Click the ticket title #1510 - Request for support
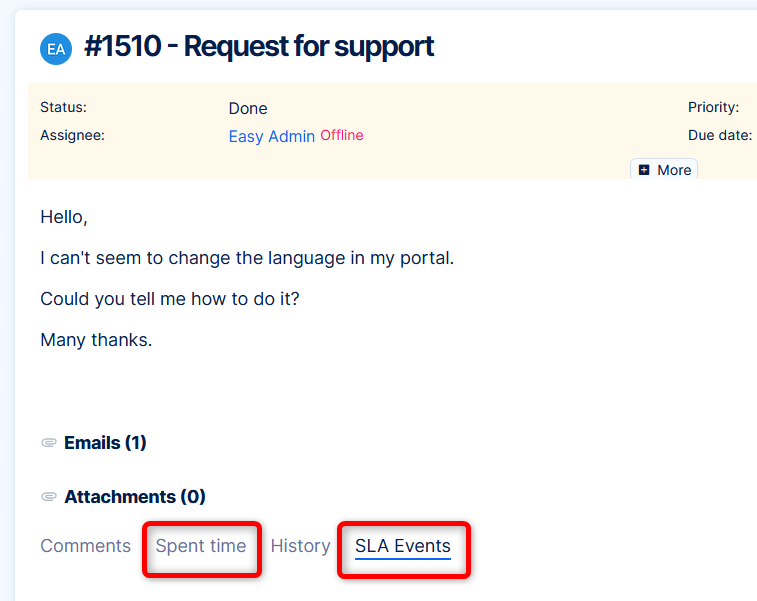The height and width of the screenshot is (601, 757). [x=259, y=46]
